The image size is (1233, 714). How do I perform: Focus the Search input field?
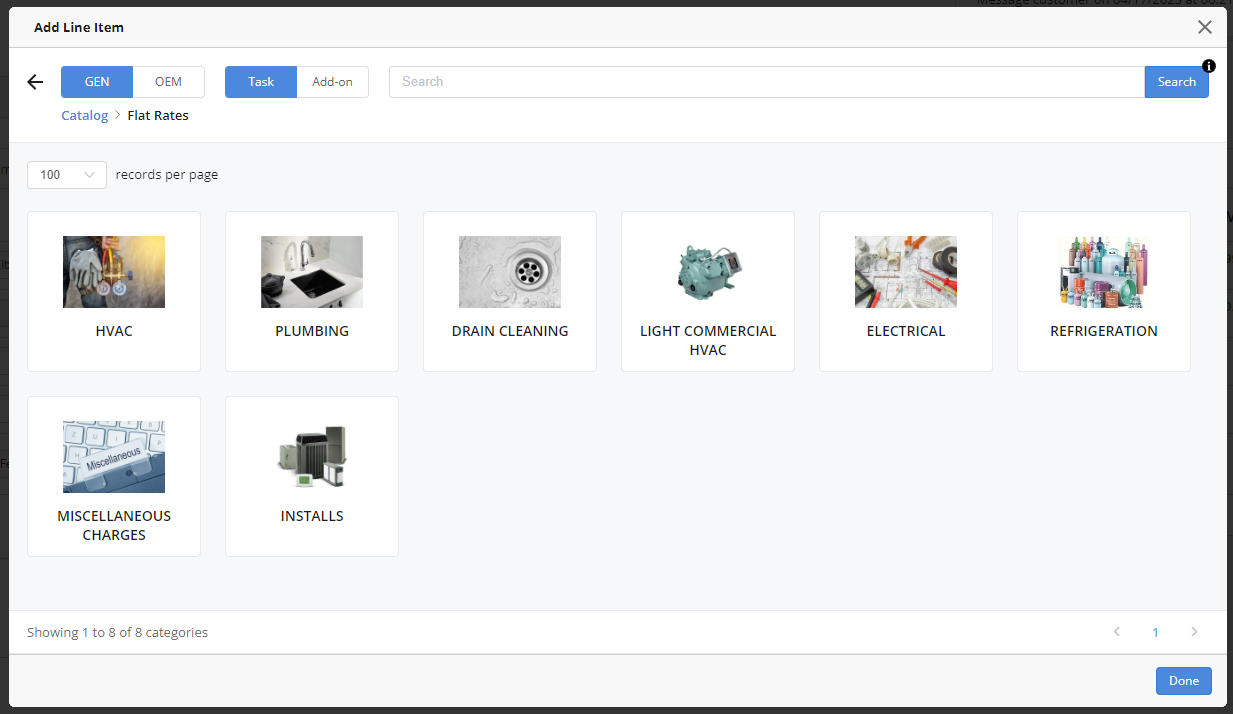(767, 82)
